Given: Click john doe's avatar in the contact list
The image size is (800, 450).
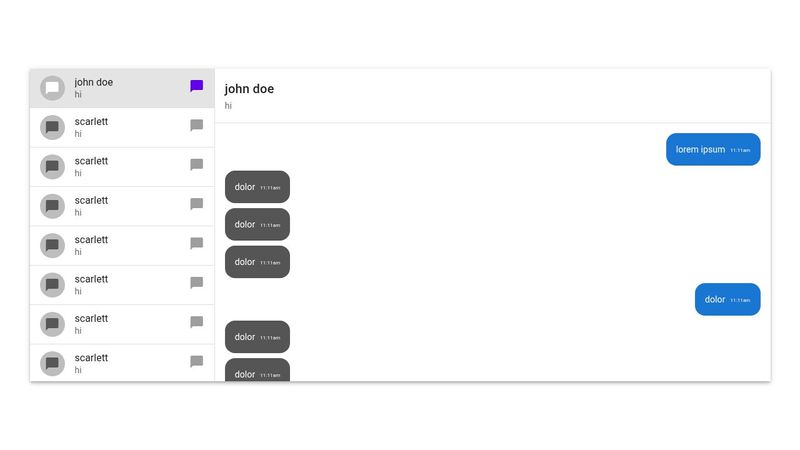Looking at the screenshot, I should tap(53, 88).
